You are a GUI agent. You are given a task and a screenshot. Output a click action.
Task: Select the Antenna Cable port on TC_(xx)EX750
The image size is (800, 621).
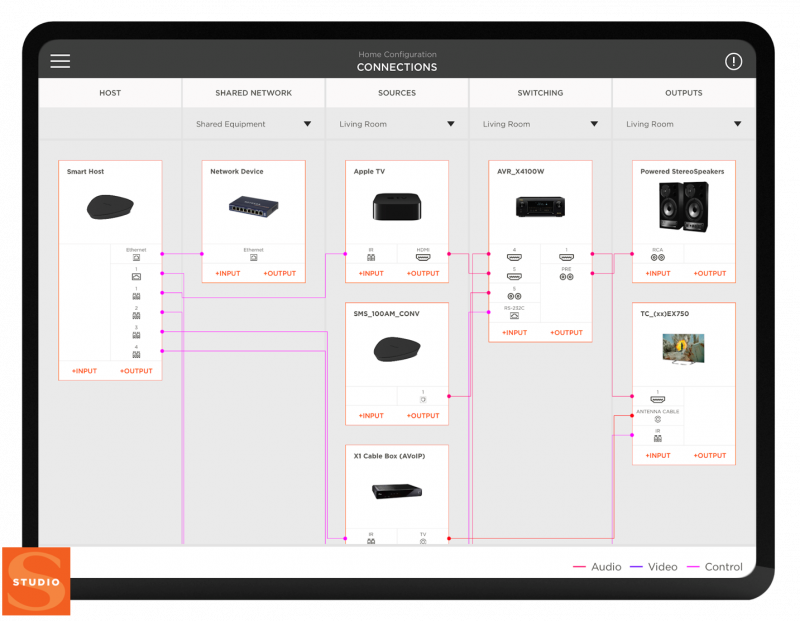pos(658,419)
